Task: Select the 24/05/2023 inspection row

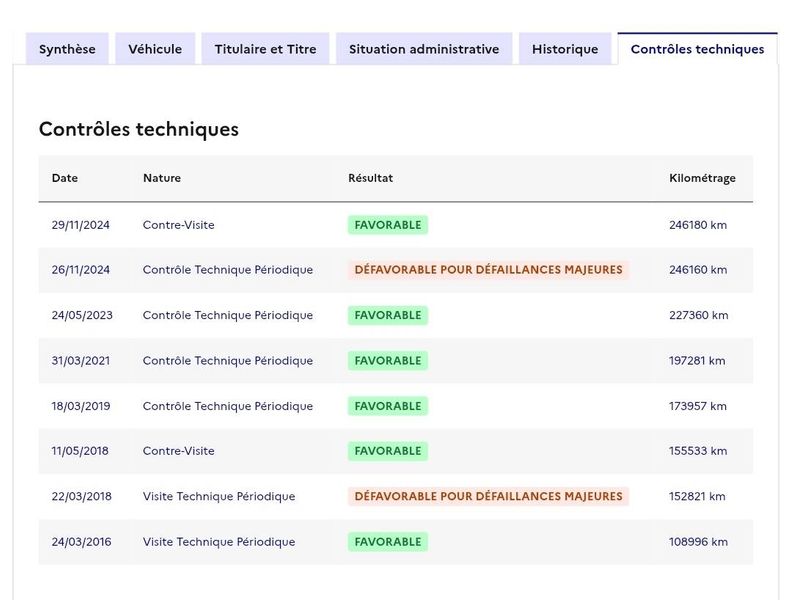Action: pos(396,315)
